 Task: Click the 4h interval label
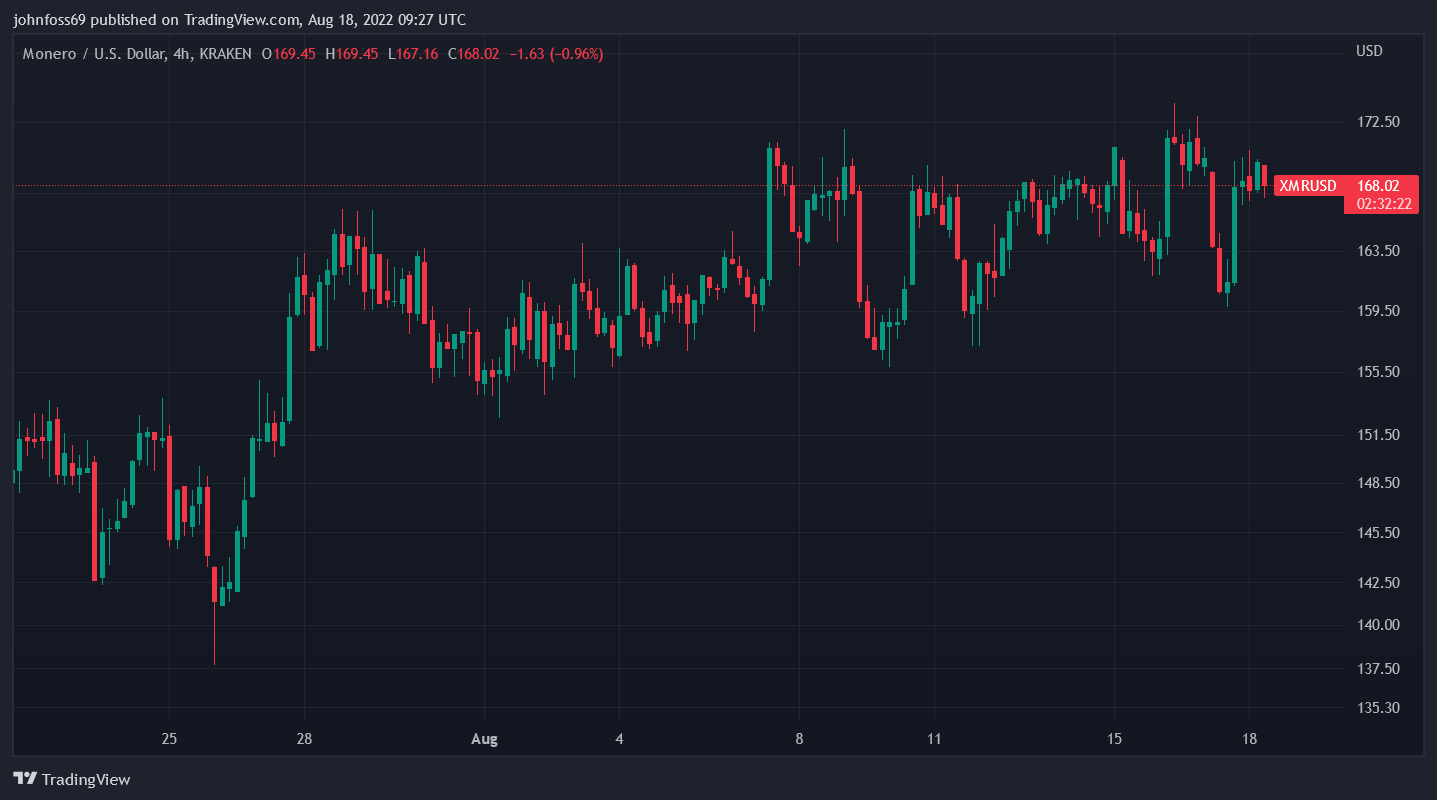tap(182, 54)
